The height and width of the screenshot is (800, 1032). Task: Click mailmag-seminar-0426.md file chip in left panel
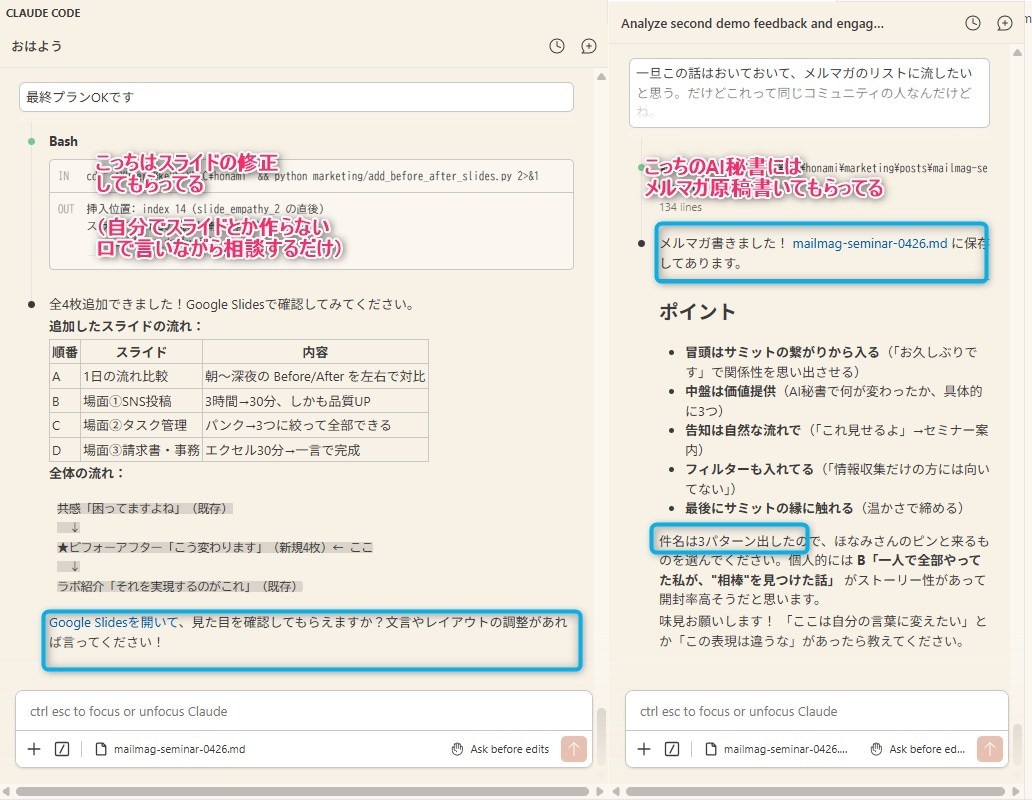pyautogui.click(x=170, y=749)
